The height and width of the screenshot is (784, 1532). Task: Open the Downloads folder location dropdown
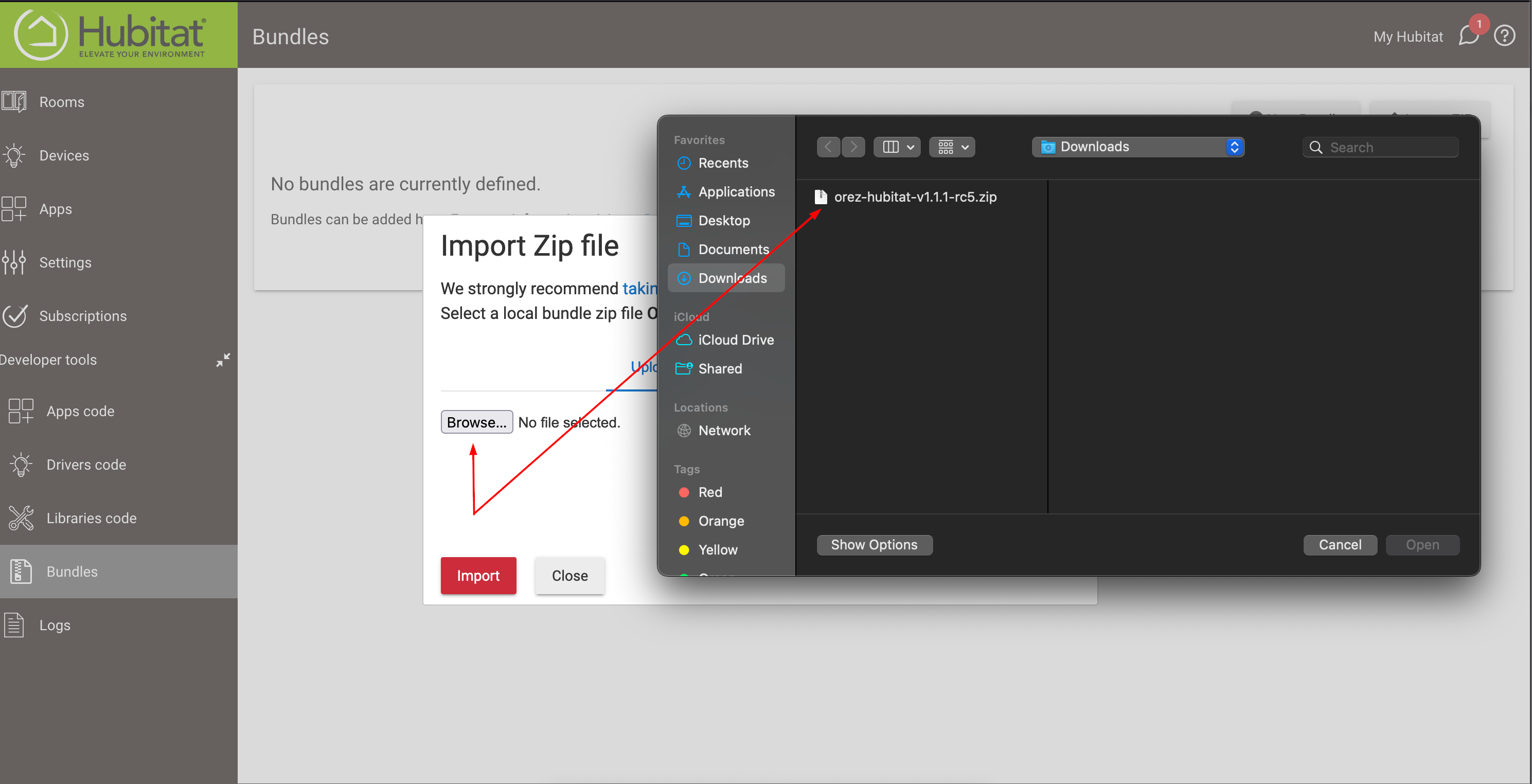click(1138, 147)
